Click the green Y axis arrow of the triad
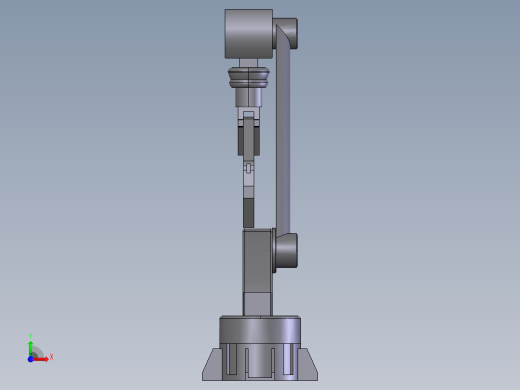The width and height of the screenshot is (520, 390). pos(31,348)
